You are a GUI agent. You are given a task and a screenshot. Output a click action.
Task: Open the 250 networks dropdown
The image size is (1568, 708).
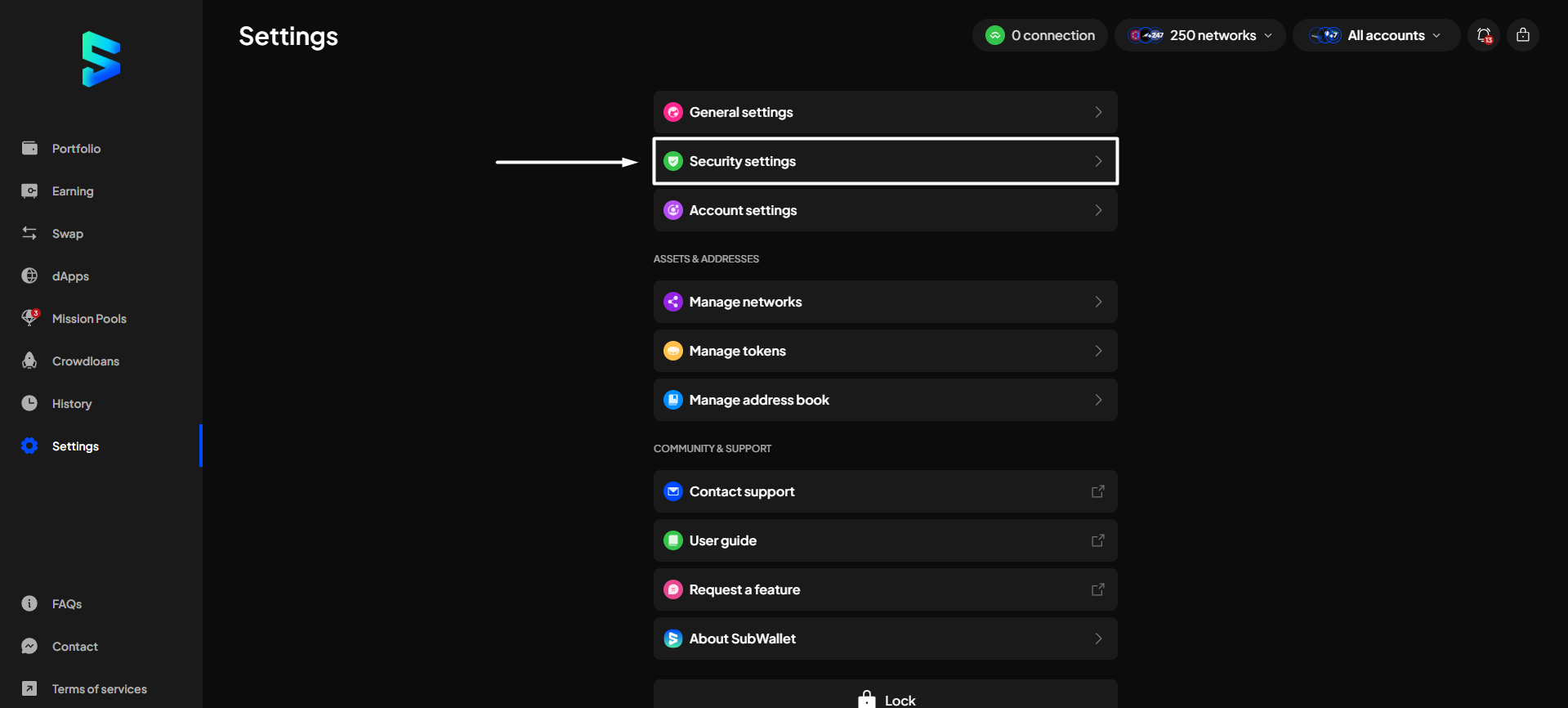click(1199, 35)
